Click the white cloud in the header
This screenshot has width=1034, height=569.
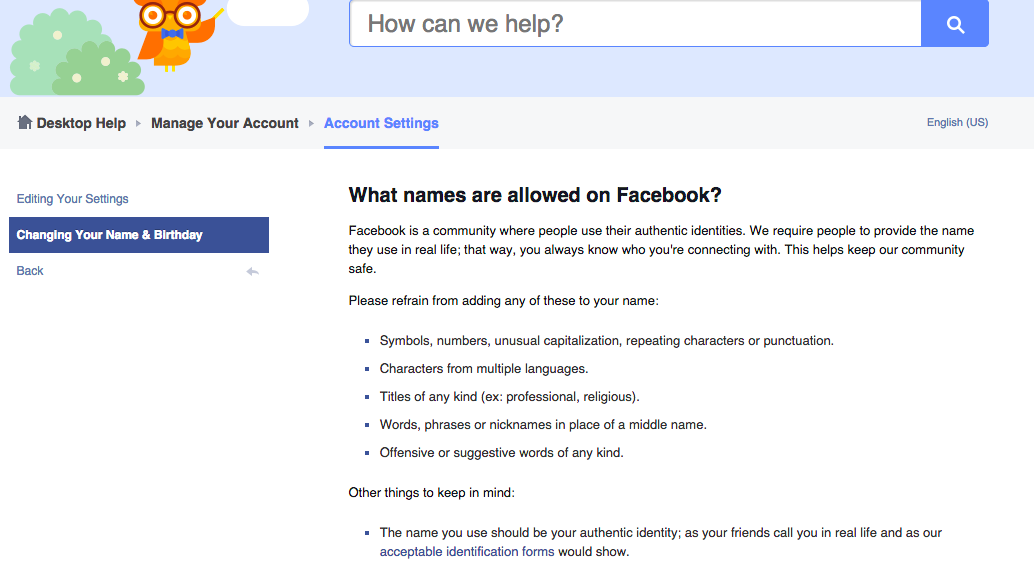[268, 12]
